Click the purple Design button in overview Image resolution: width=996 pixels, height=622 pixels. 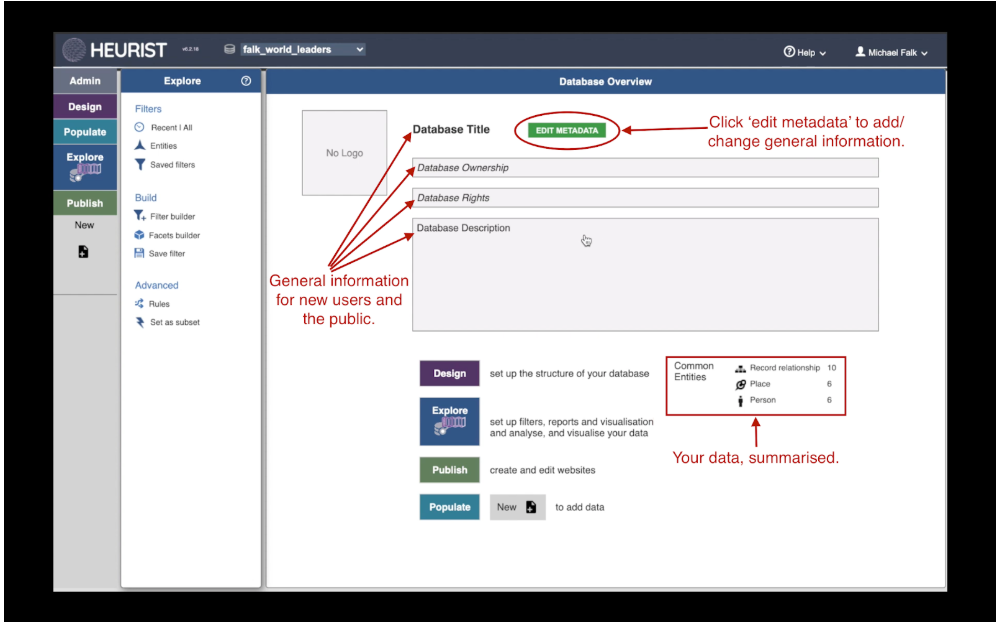pyautogui.click(x=450, y=374)
